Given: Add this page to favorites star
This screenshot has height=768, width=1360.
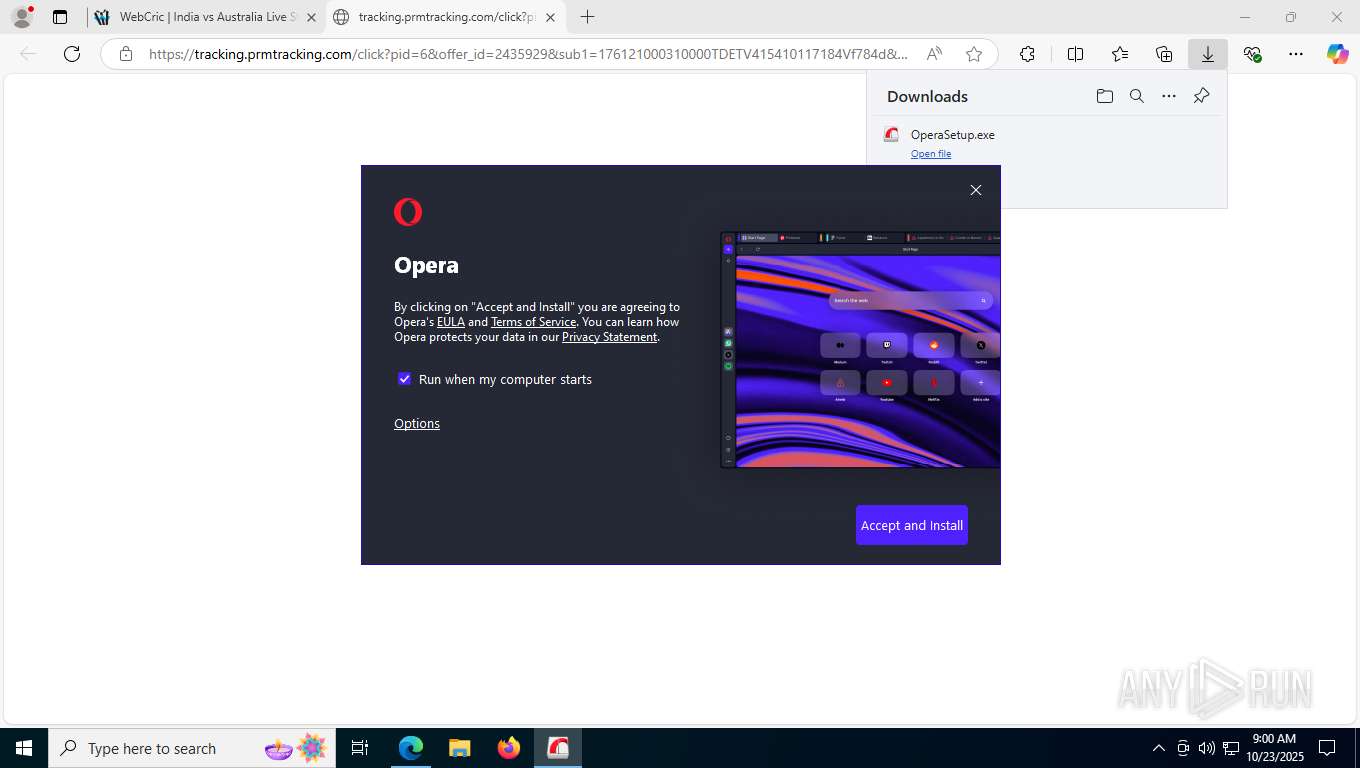Looking at the screenshot, I should point(974,54).
